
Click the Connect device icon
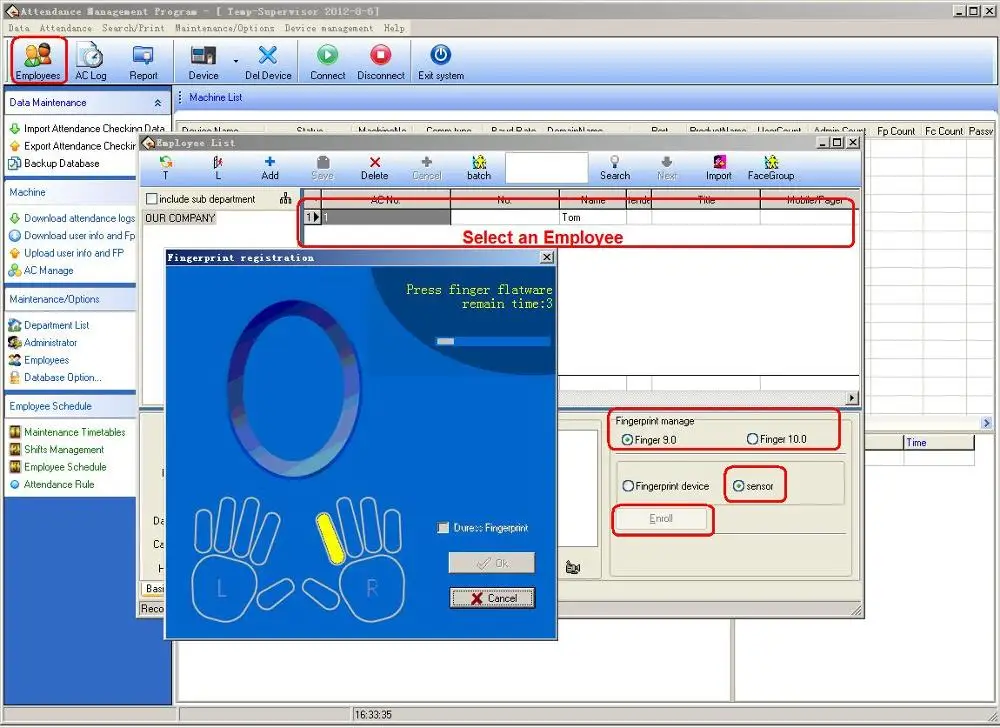coord(326,60)
